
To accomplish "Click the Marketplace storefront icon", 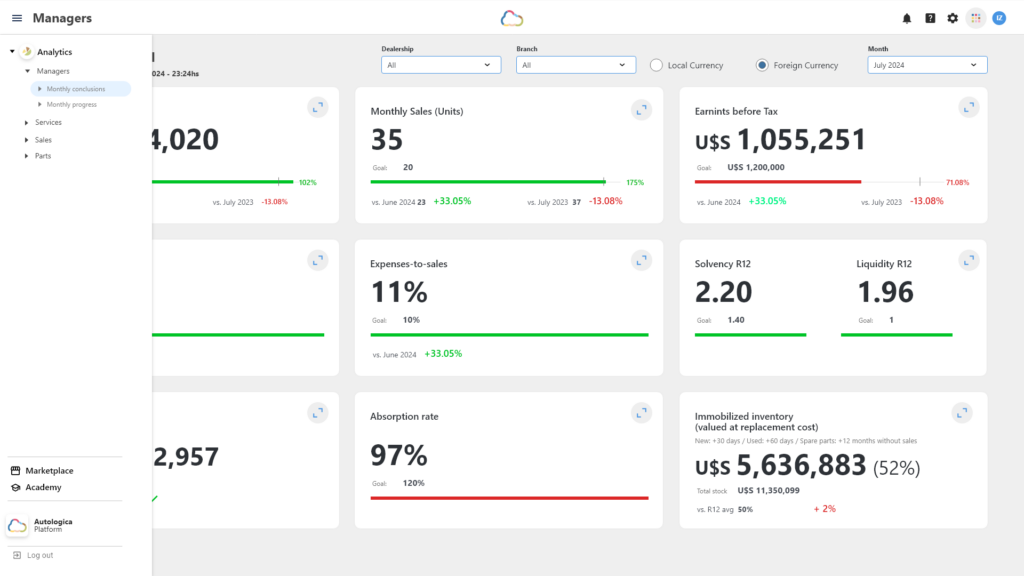I will coord(16,470).
